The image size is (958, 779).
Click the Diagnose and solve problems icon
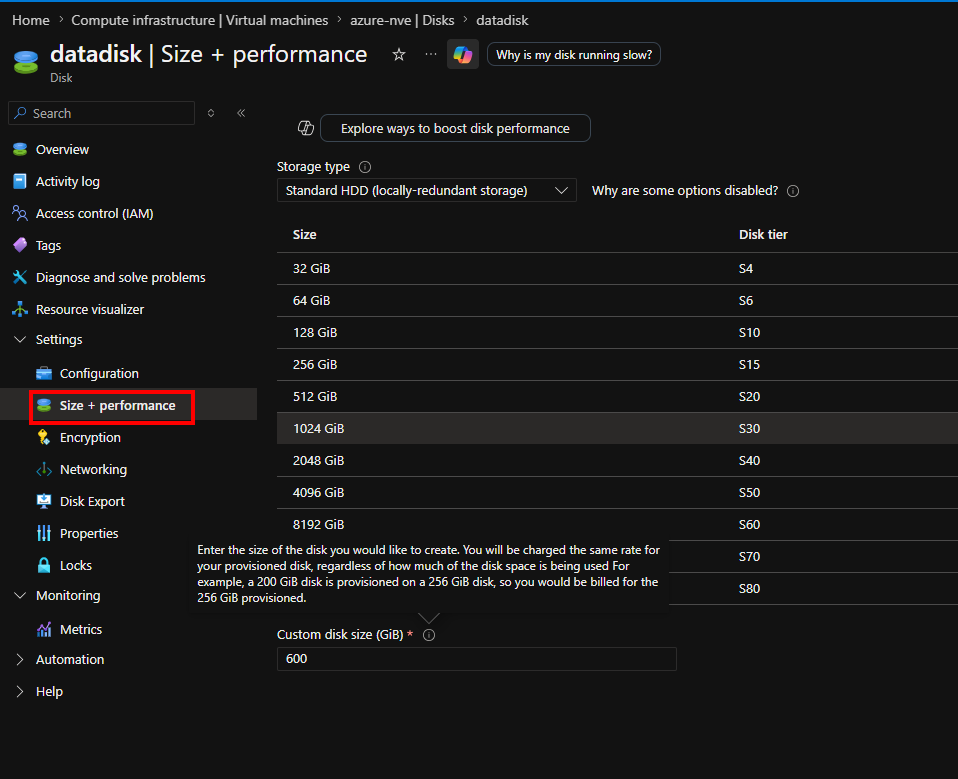pos(20,277)
